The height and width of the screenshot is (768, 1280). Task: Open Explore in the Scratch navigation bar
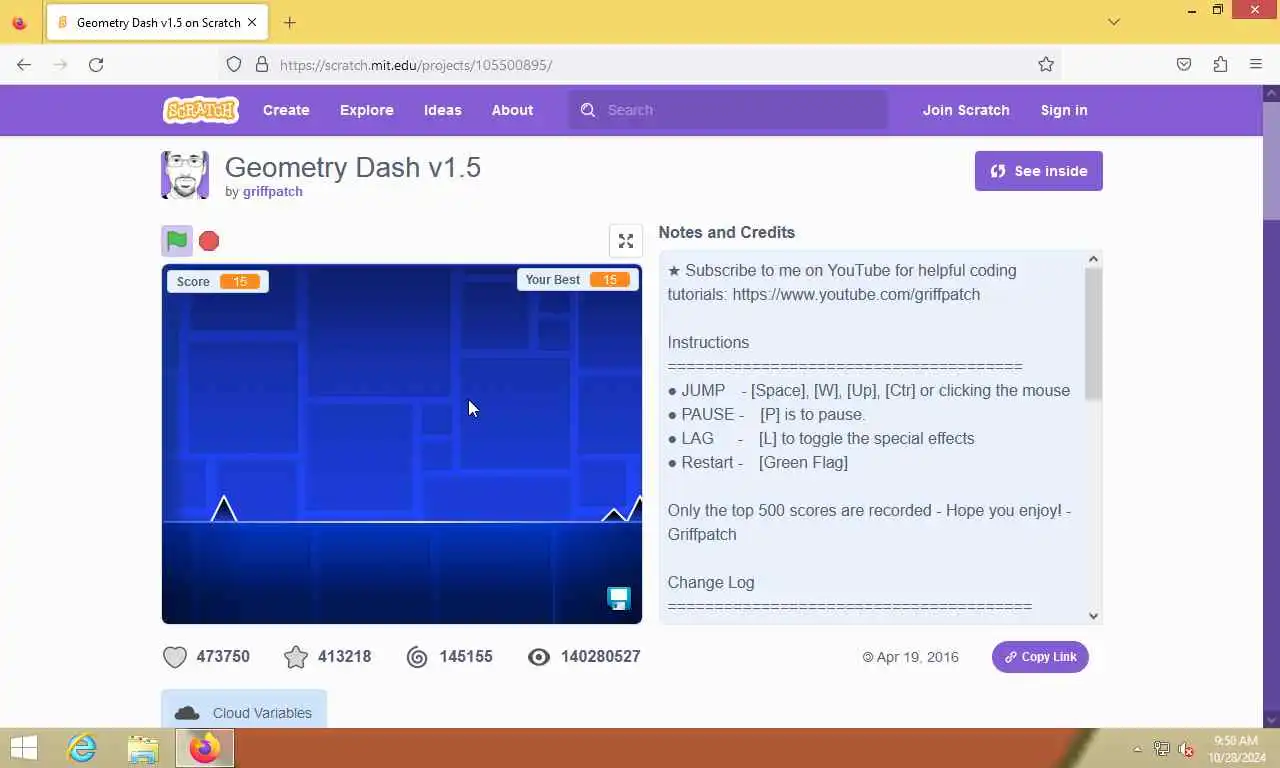click(x=367, y=110)
